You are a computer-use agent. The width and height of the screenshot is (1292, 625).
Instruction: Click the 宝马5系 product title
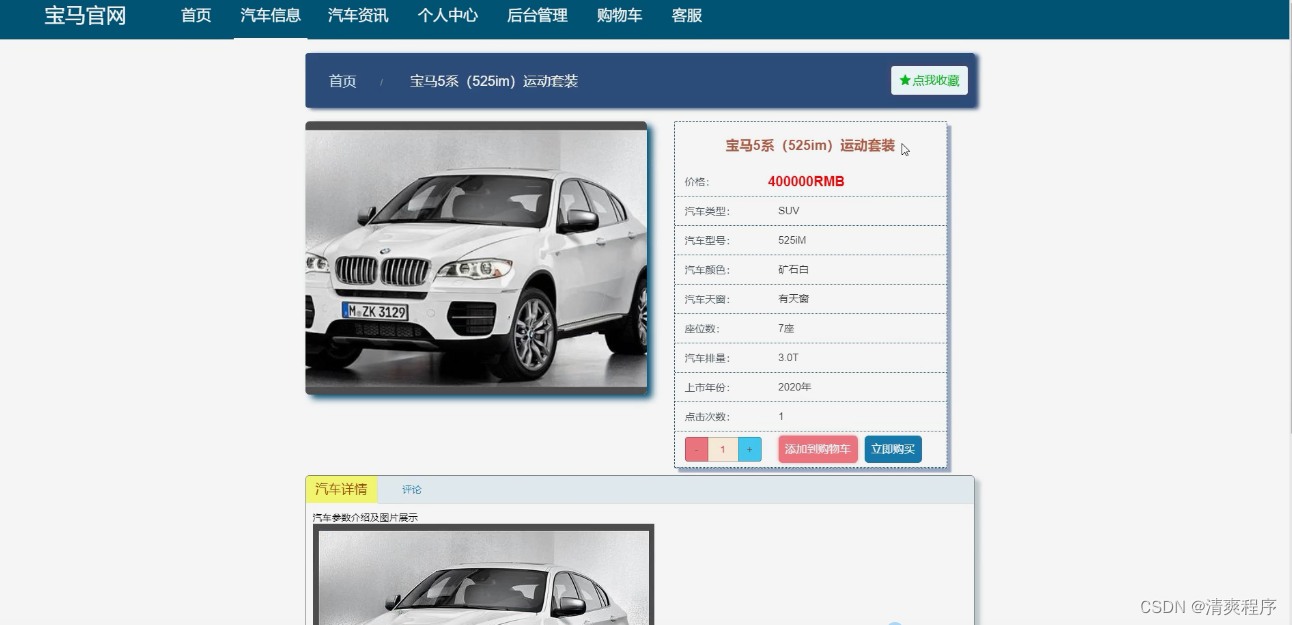tap(810, 145)
